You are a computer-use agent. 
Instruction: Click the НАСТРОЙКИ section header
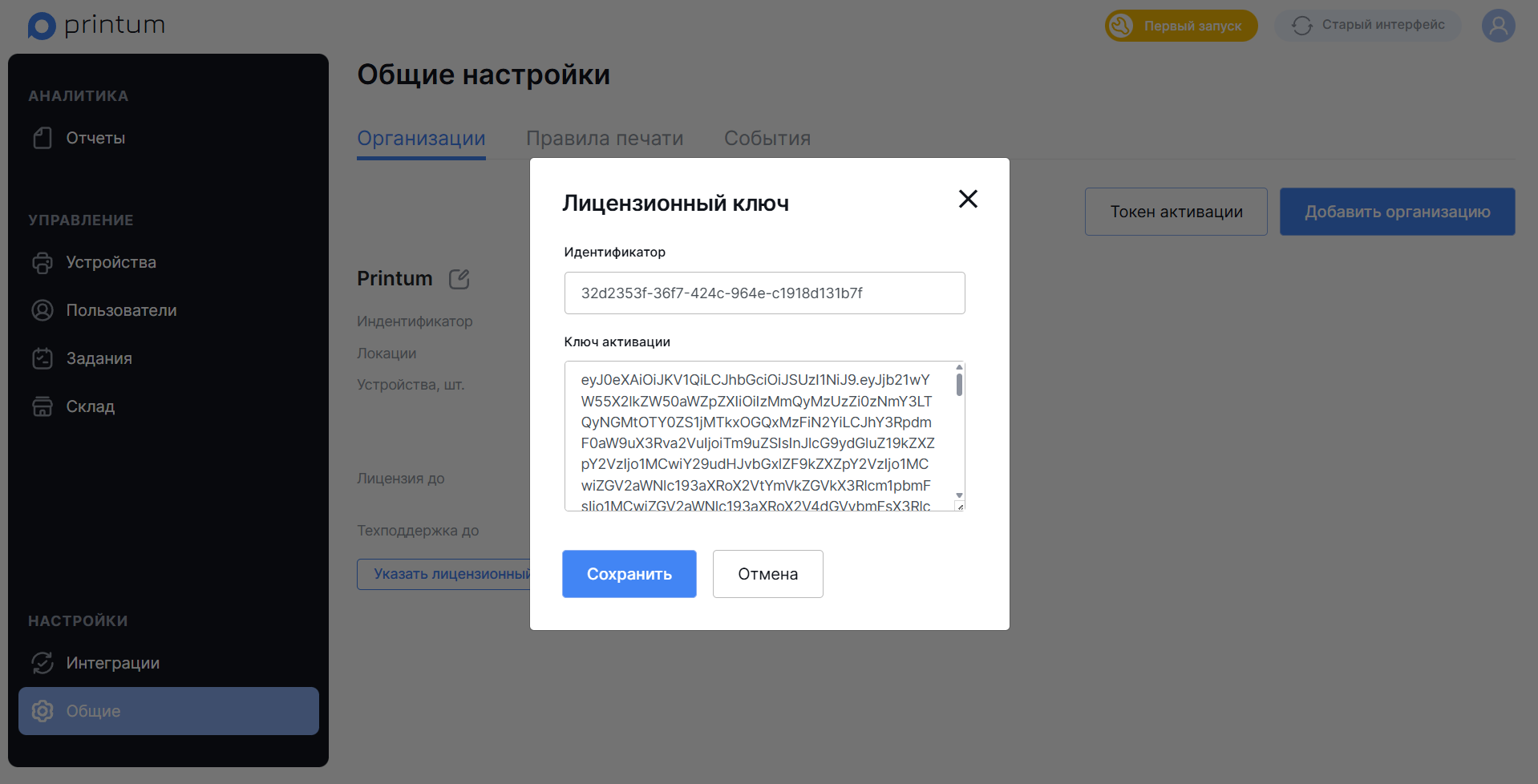click(78, 621)
